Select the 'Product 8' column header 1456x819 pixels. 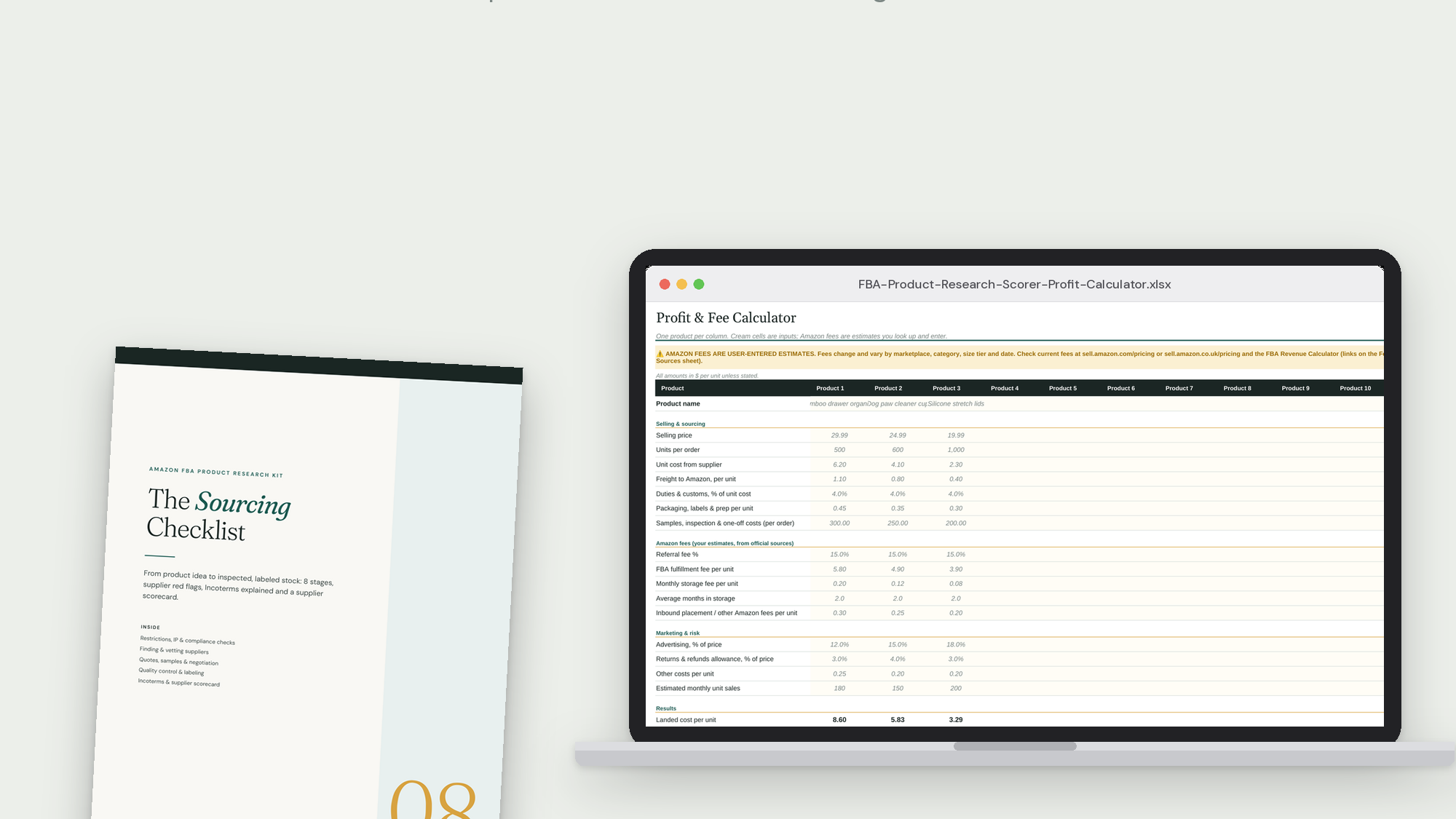pos(1238,389)
